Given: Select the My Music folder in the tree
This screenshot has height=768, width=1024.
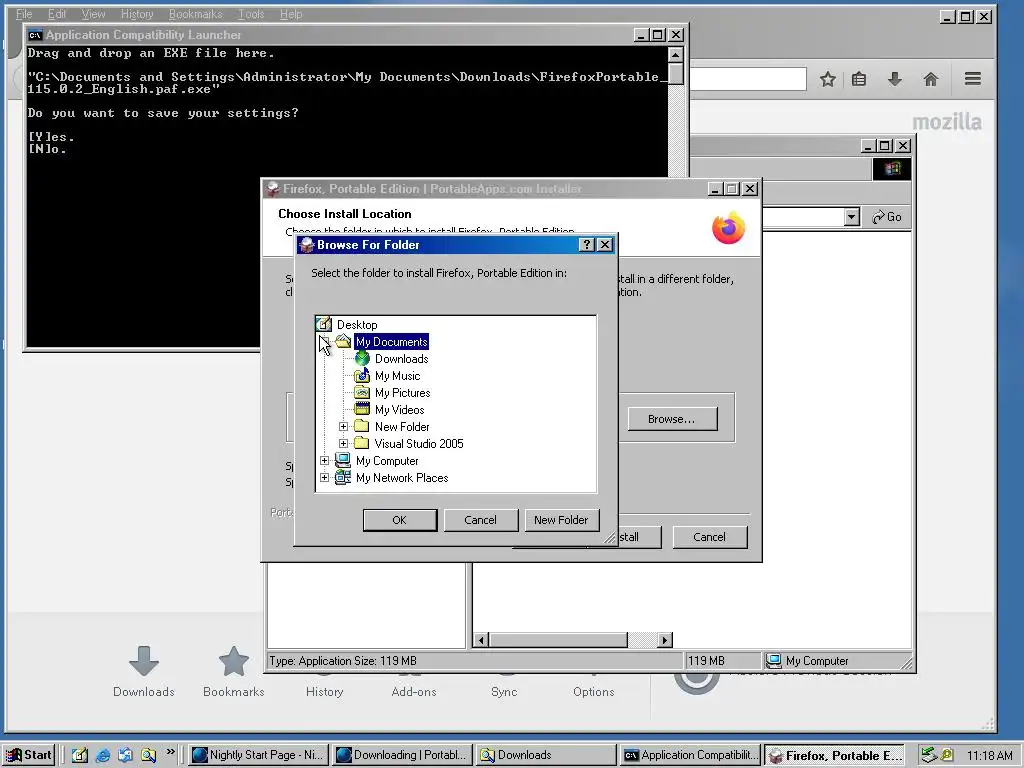Looking at the screenshot, I should pos(397,376).
